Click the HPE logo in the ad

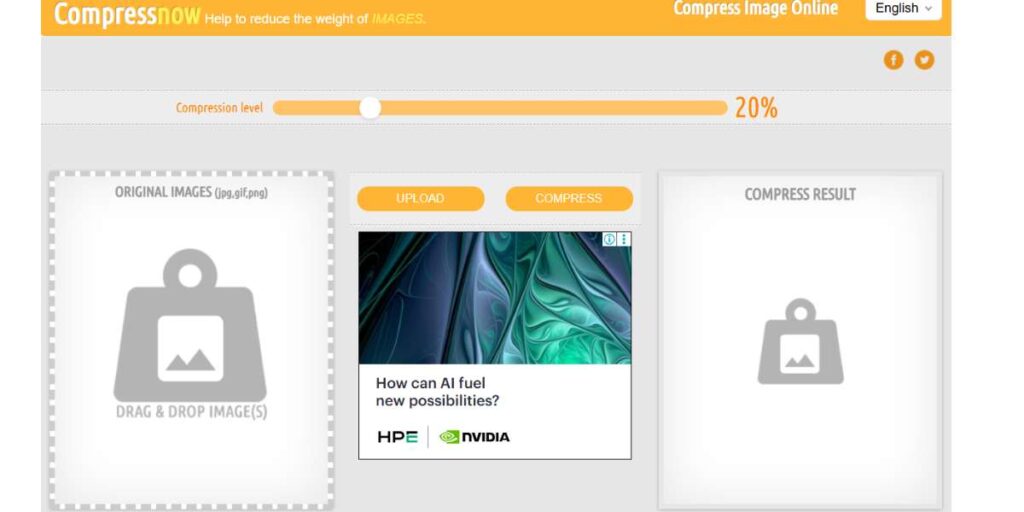pos(397,437)
